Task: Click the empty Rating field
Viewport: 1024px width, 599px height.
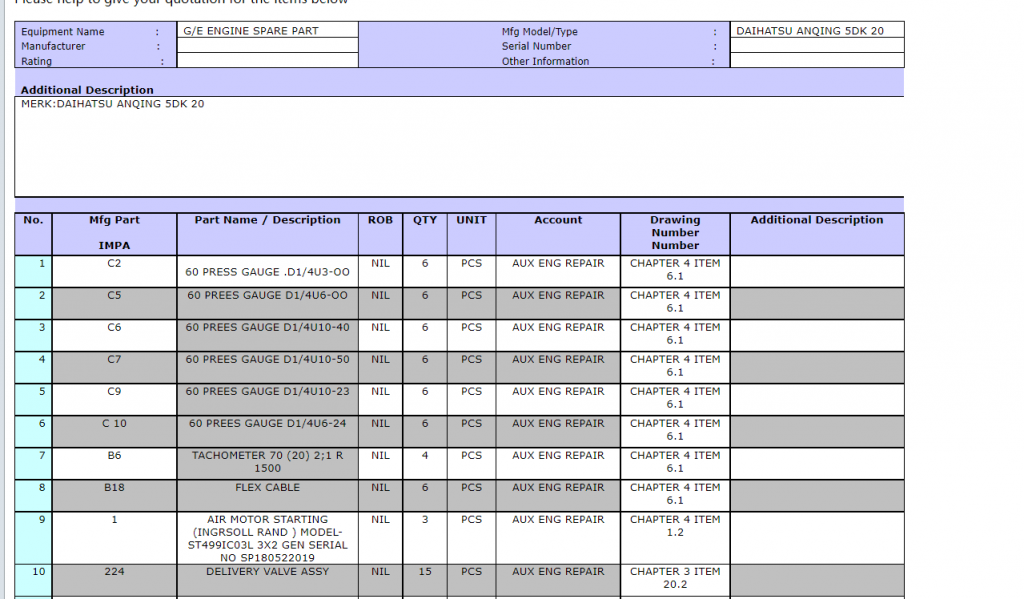Action: [x=266, y=61]
